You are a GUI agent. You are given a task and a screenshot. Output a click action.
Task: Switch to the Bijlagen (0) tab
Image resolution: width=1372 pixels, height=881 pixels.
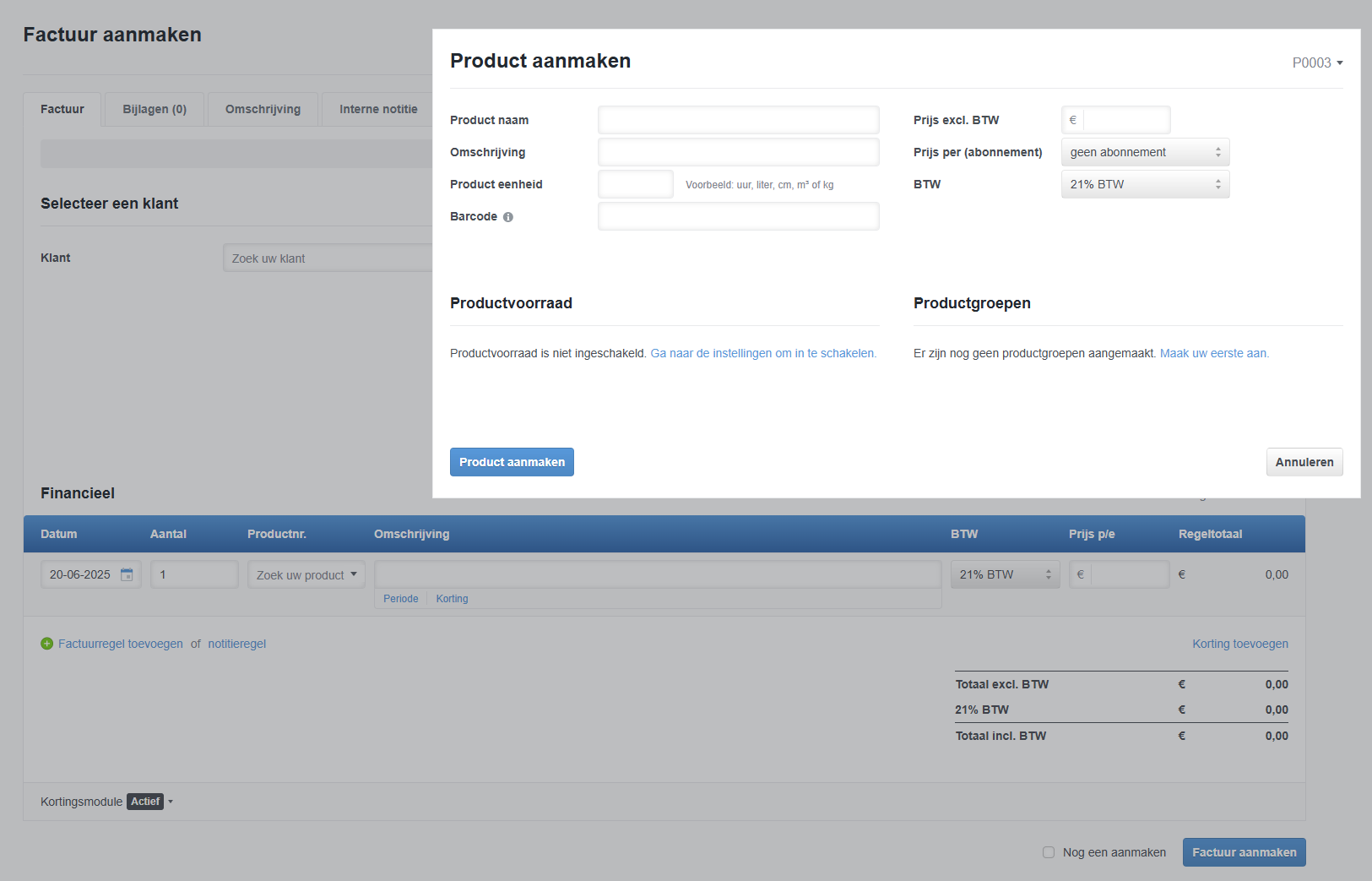tap(154, 109)
